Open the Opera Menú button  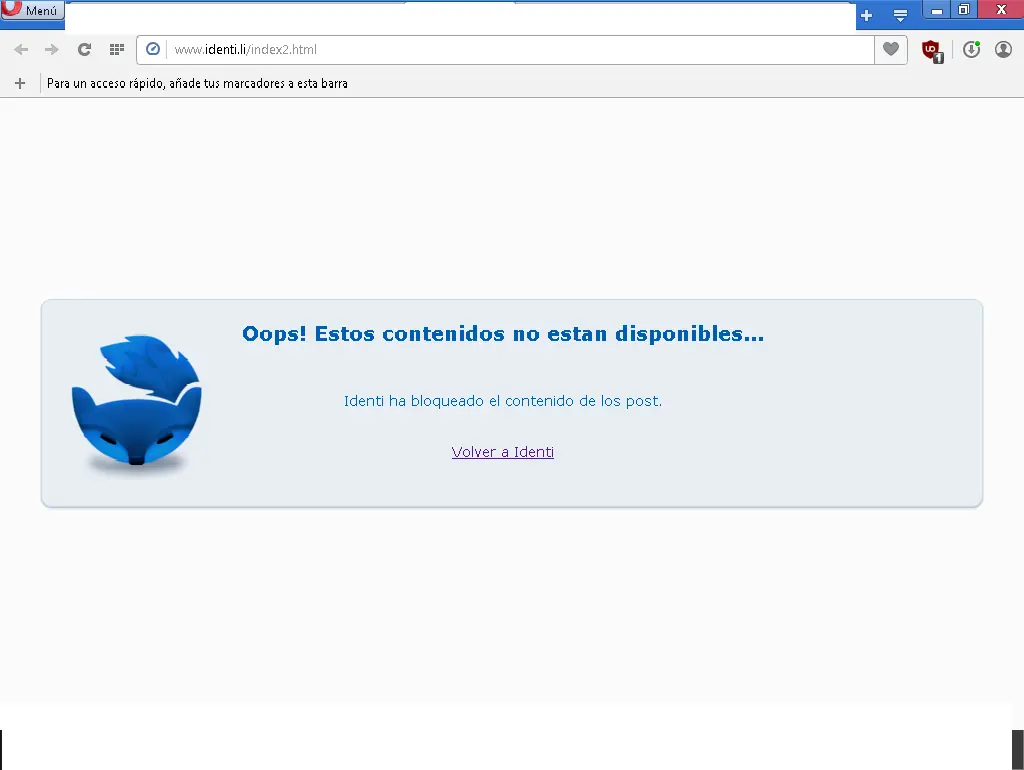click(32, 10)
